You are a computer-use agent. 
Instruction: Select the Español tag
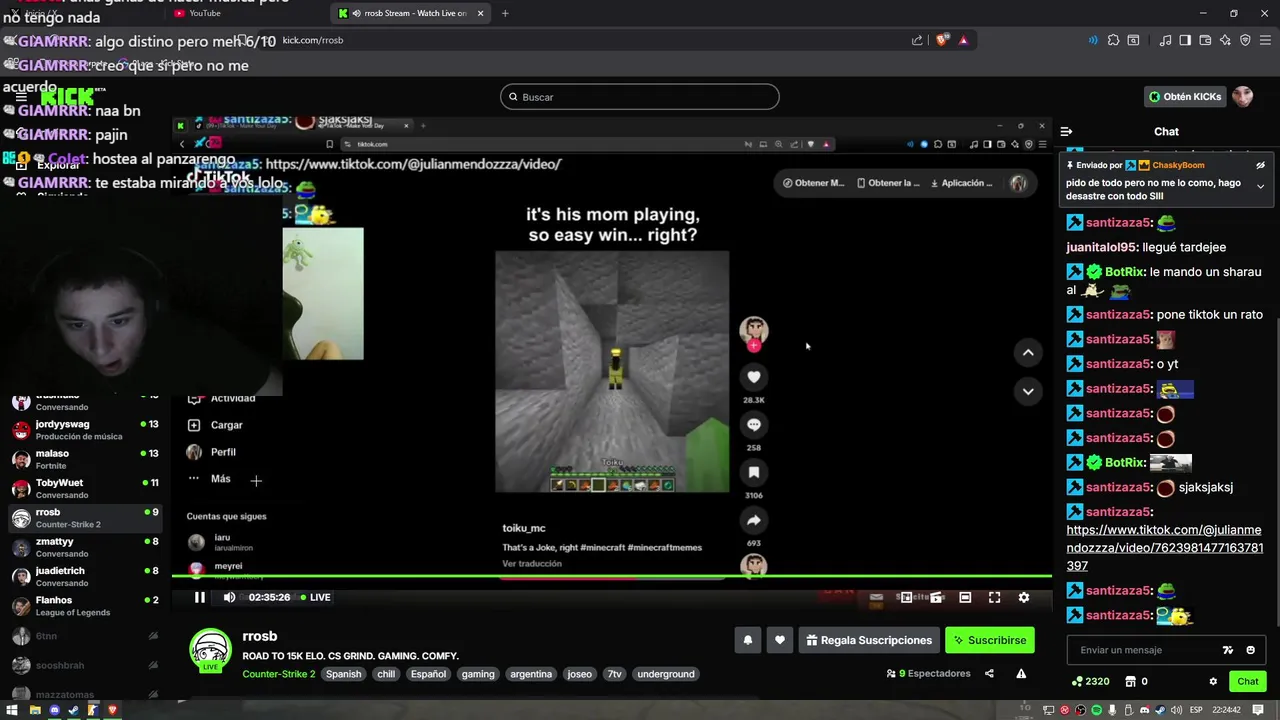(428, 674)
